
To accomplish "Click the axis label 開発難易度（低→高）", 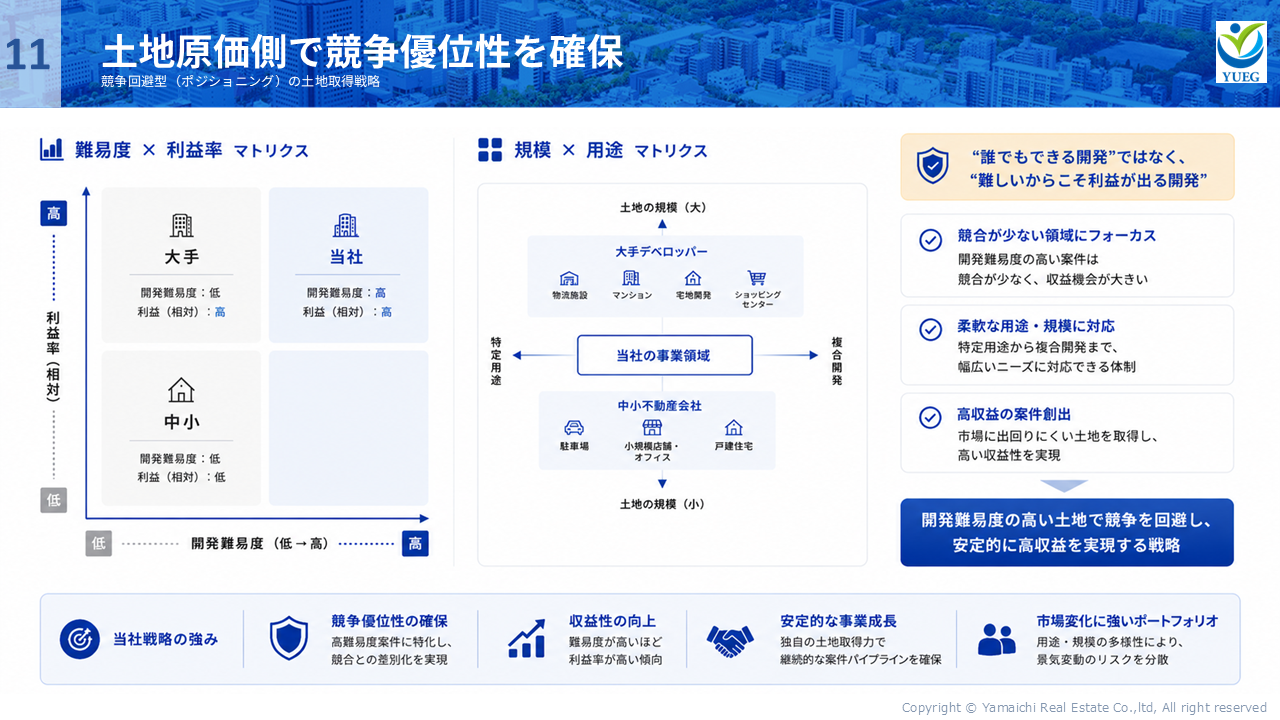I will click(x=260, y=543).
